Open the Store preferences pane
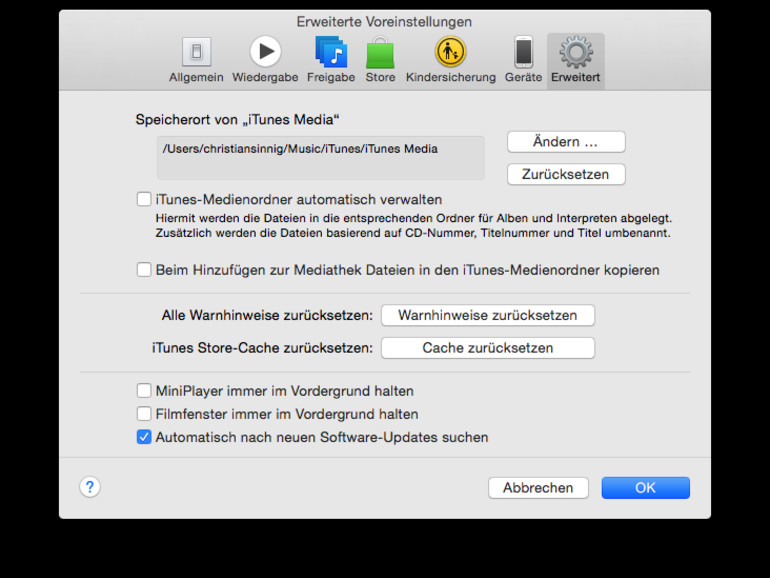 [380, 60]
